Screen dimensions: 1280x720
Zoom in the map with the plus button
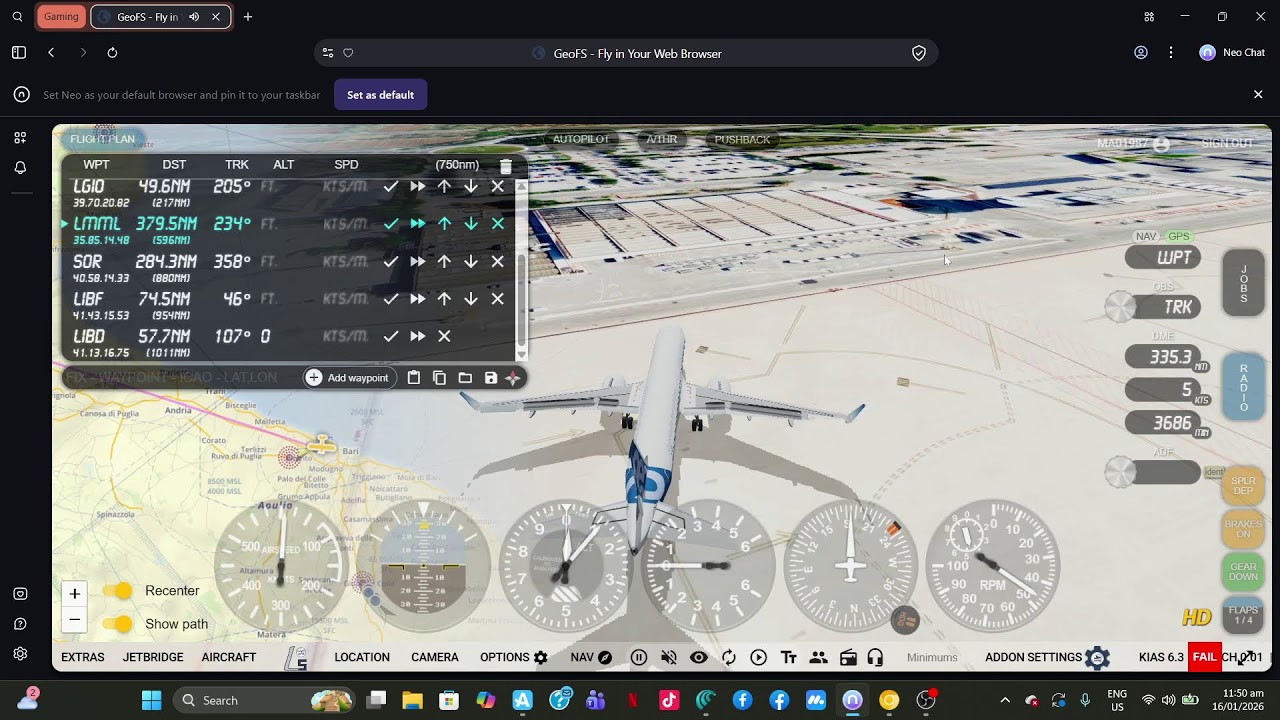[74, 594]
